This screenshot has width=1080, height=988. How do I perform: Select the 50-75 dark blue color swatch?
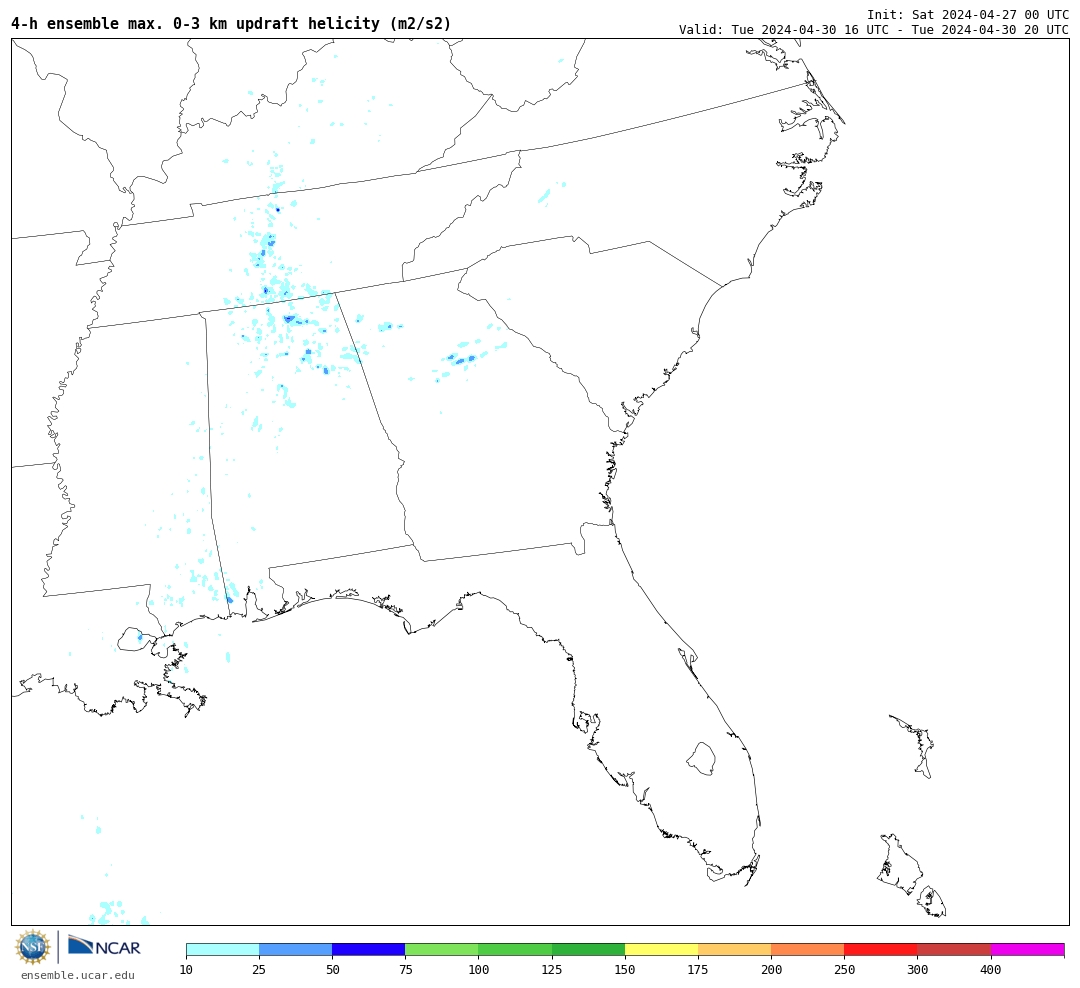coord(368,949)
